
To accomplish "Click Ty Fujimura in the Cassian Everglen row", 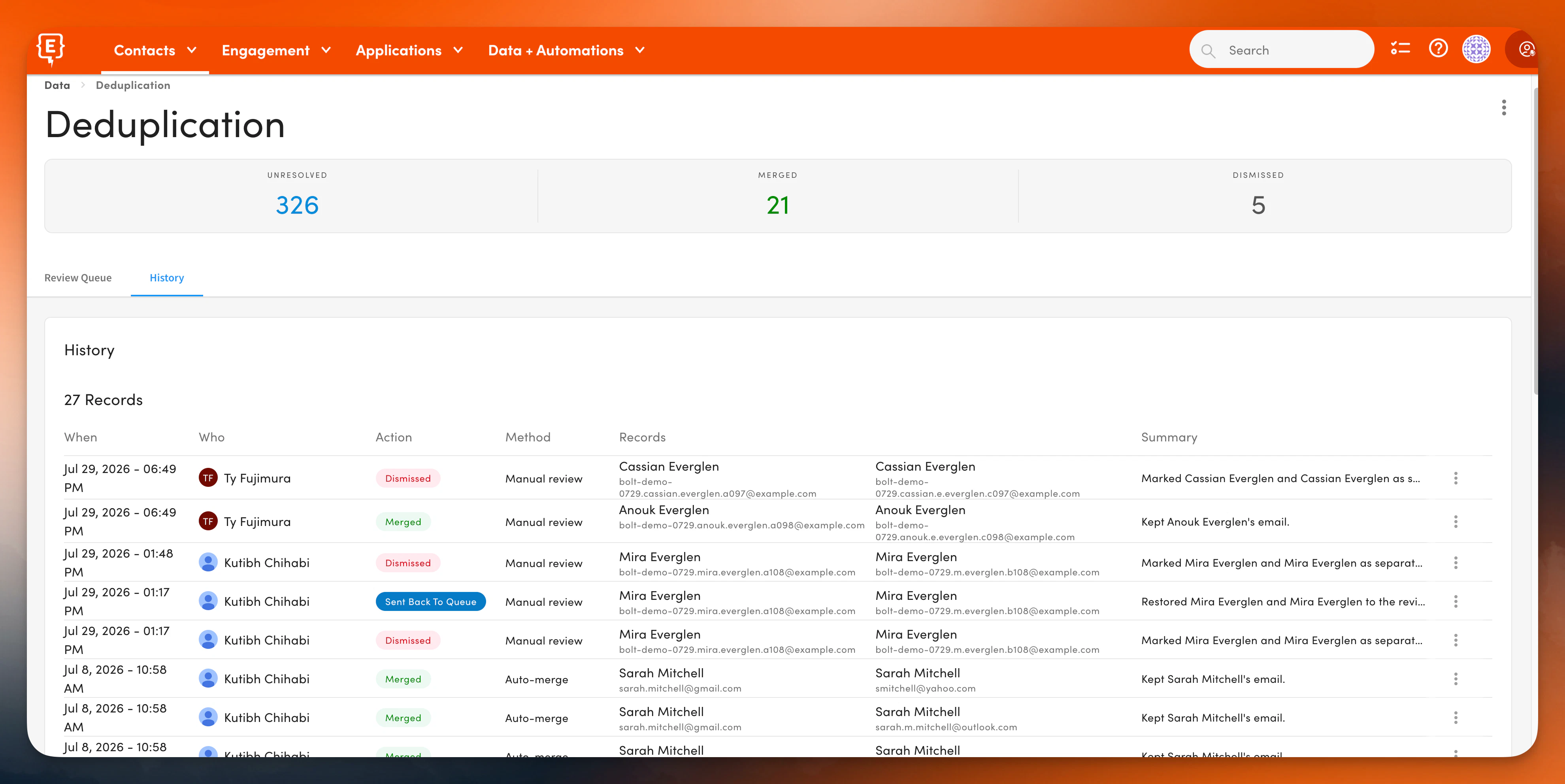I will pos(258,479).
